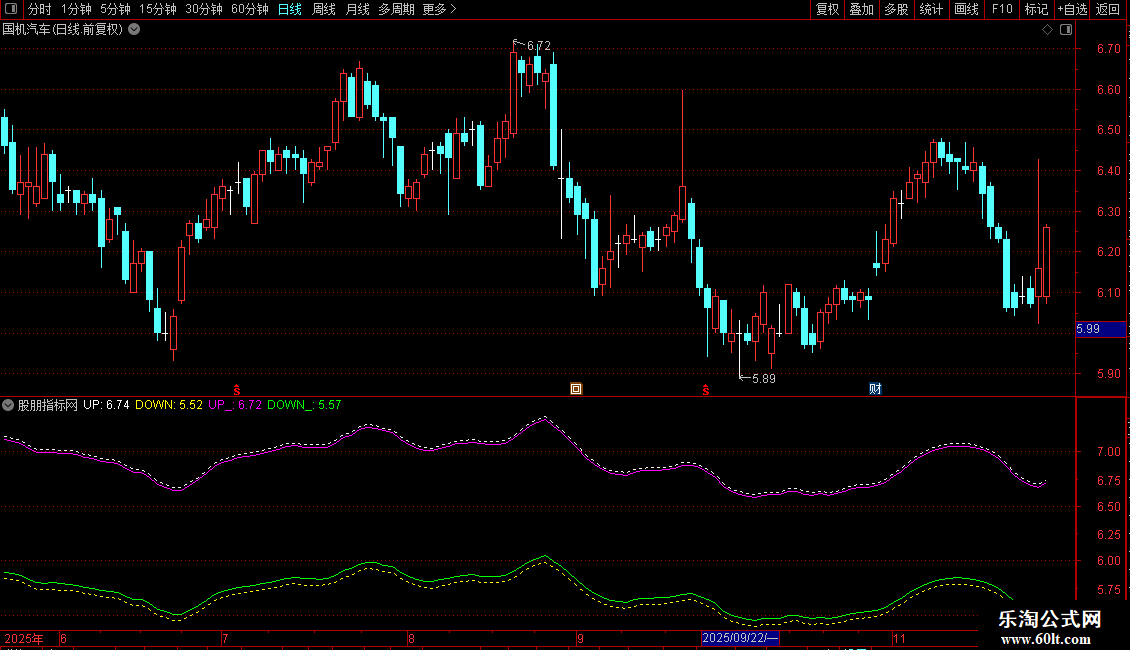Open the 多股 multi-stock view

[x=897, y=9]
